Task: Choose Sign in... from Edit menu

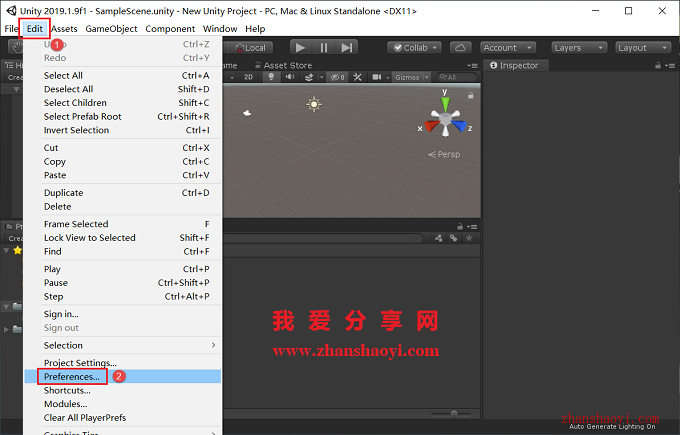Action: pyautogui.click(x=123, y=314)
